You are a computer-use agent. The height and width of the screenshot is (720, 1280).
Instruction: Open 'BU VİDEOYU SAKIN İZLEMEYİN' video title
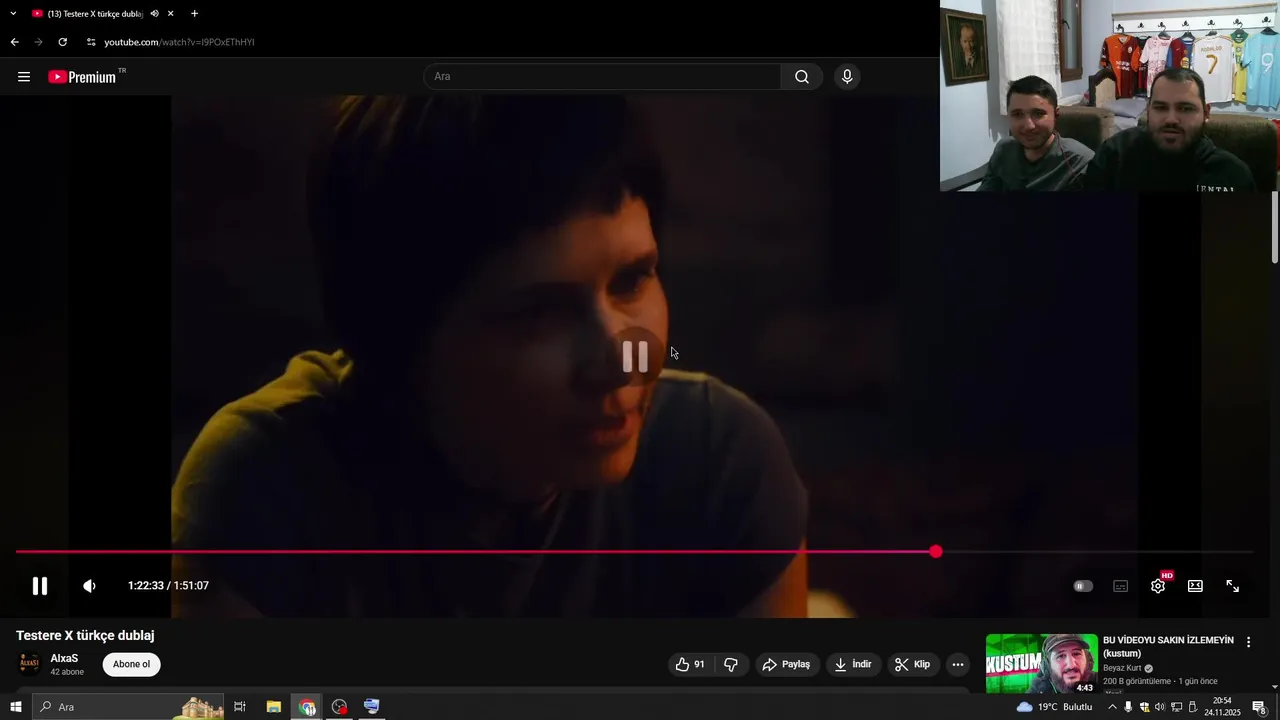click(1168, 646)
